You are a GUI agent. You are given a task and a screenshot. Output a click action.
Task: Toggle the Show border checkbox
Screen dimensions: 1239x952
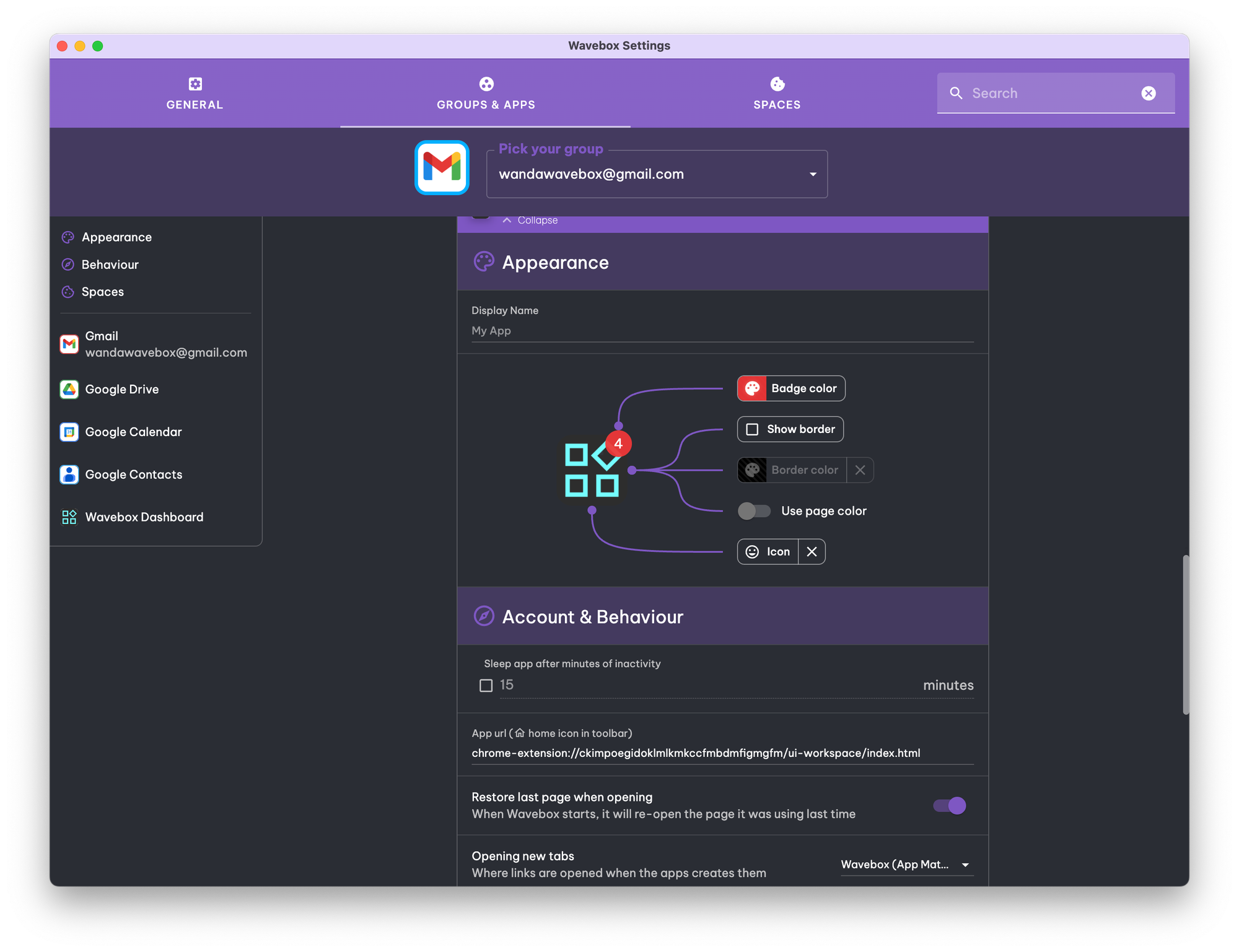coord(752,429)
